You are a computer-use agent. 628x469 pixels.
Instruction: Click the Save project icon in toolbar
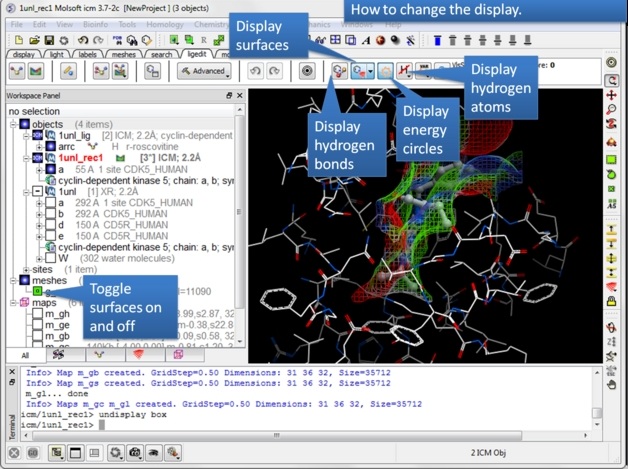pos(49,40)
